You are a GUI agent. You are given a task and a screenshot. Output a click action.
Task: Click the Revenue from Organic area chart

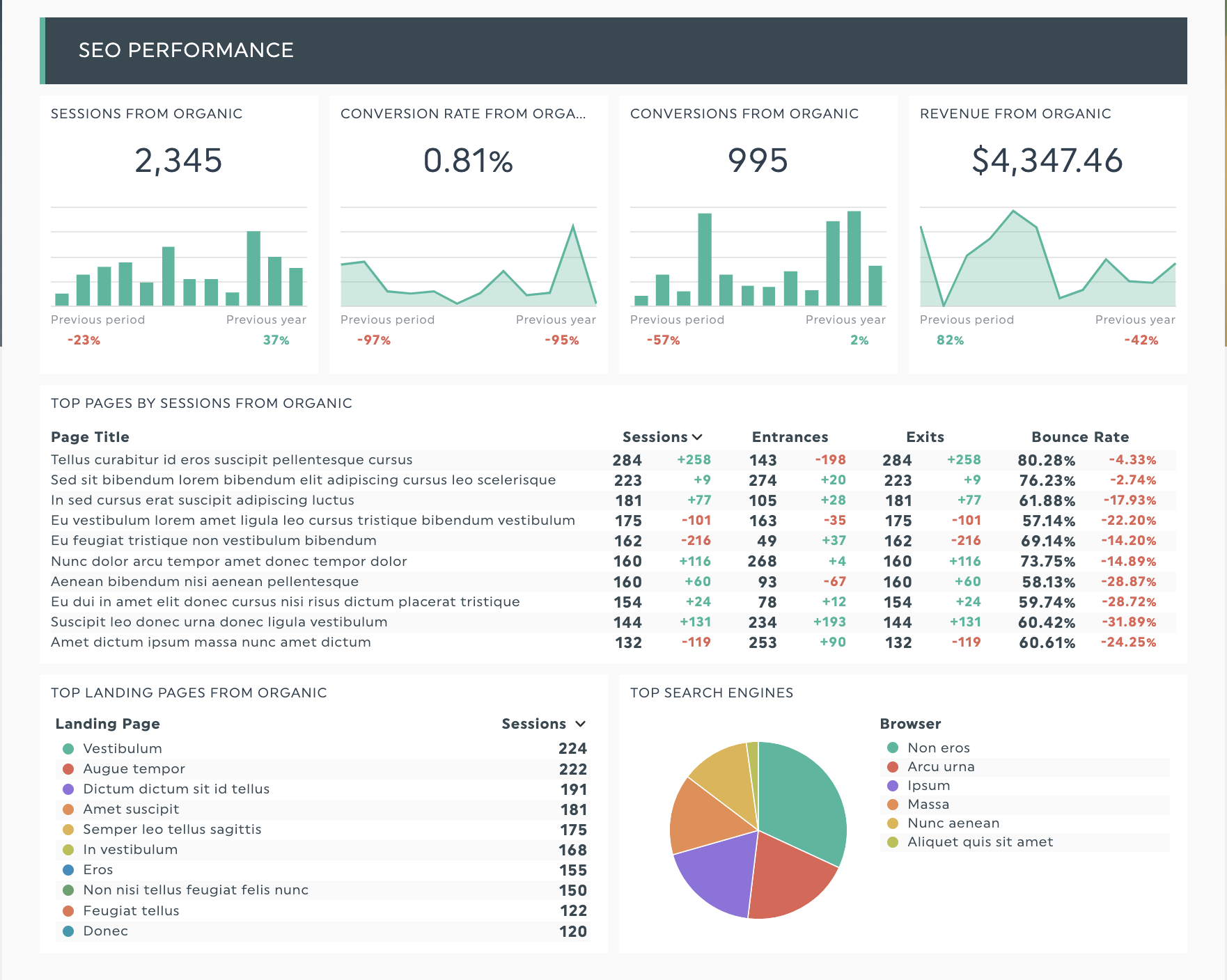(x=1048, y=257)
